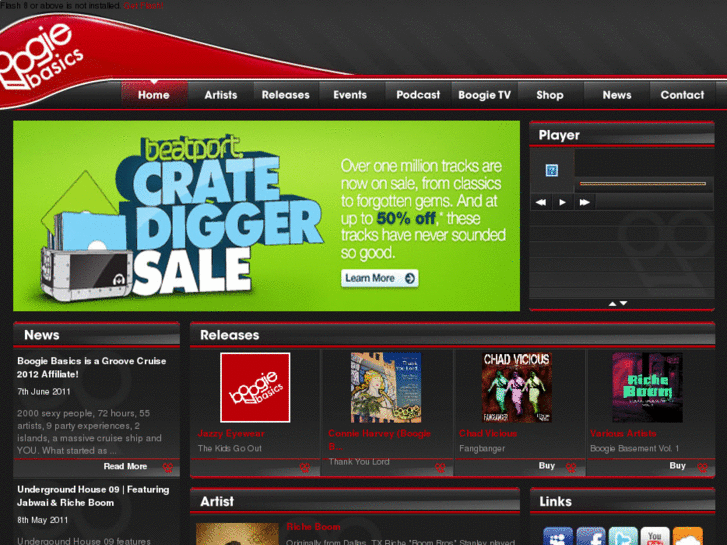Image resolution: width=727 pixels, height=545 pixels.
Task: Select Events in the navigation bar
Action: coord(350,95)
